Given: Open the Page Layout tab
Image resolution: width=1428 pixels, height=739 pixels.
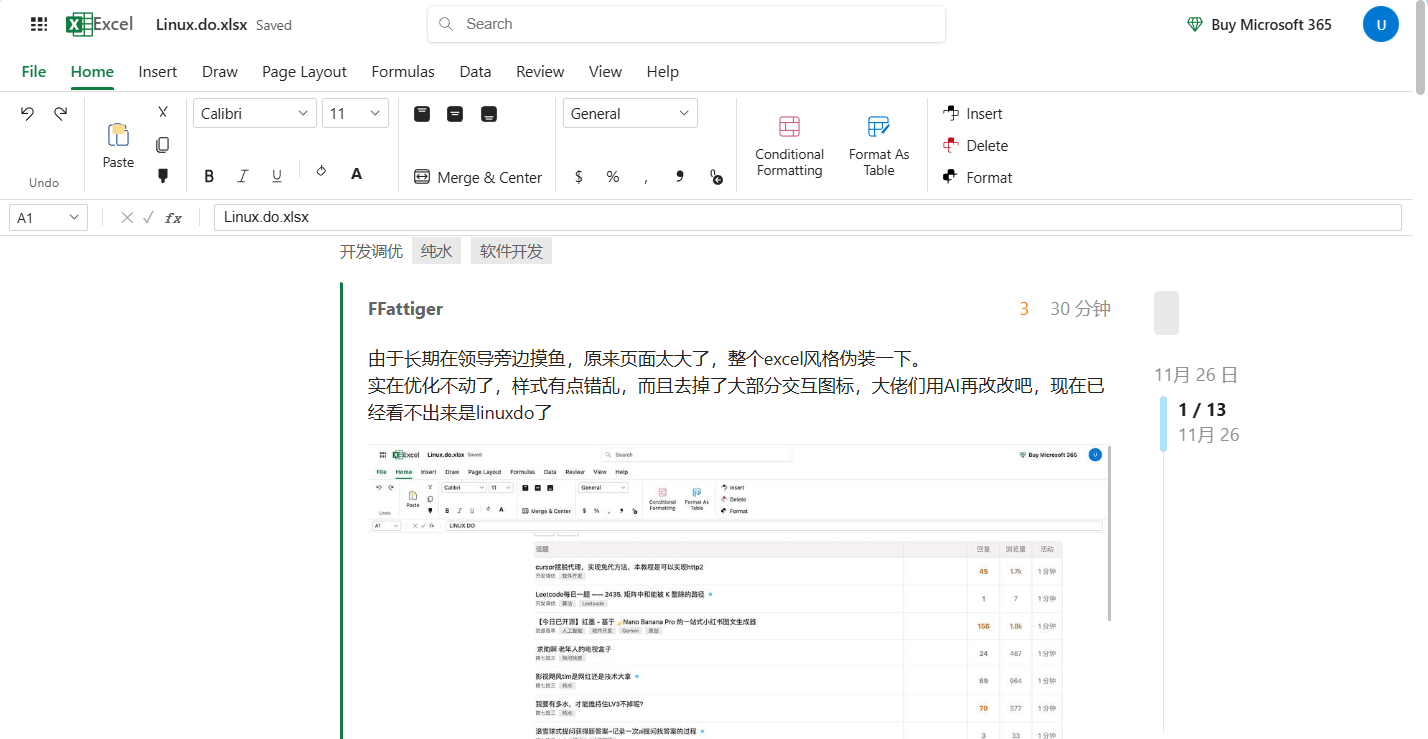Looking at the screenshot, I should (x=304, y=72).
